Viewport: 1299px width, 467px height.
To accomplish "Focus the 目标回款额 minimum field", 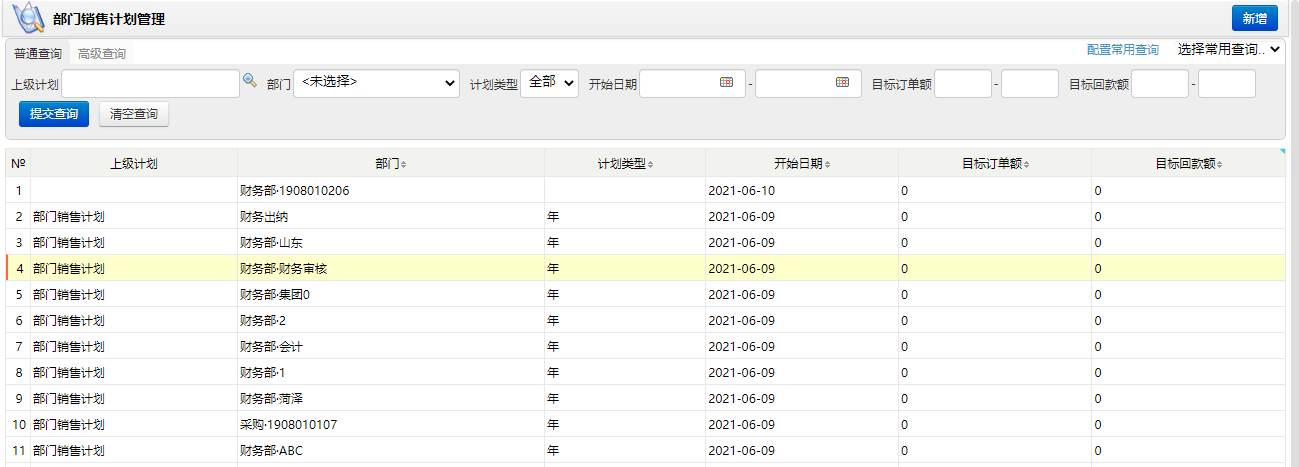I will (x=1160, y=84).
